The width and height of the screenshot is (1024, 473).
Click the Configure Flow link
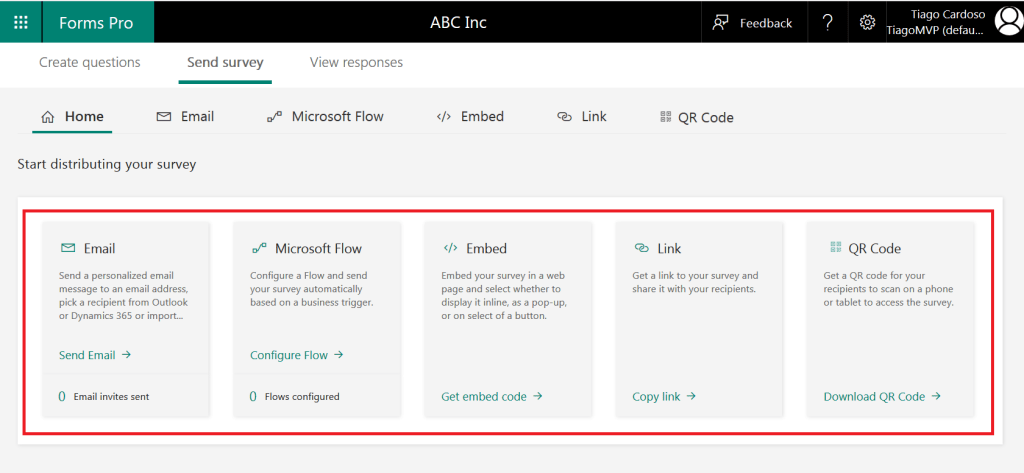pyautogui.click(x=296, y=354)
